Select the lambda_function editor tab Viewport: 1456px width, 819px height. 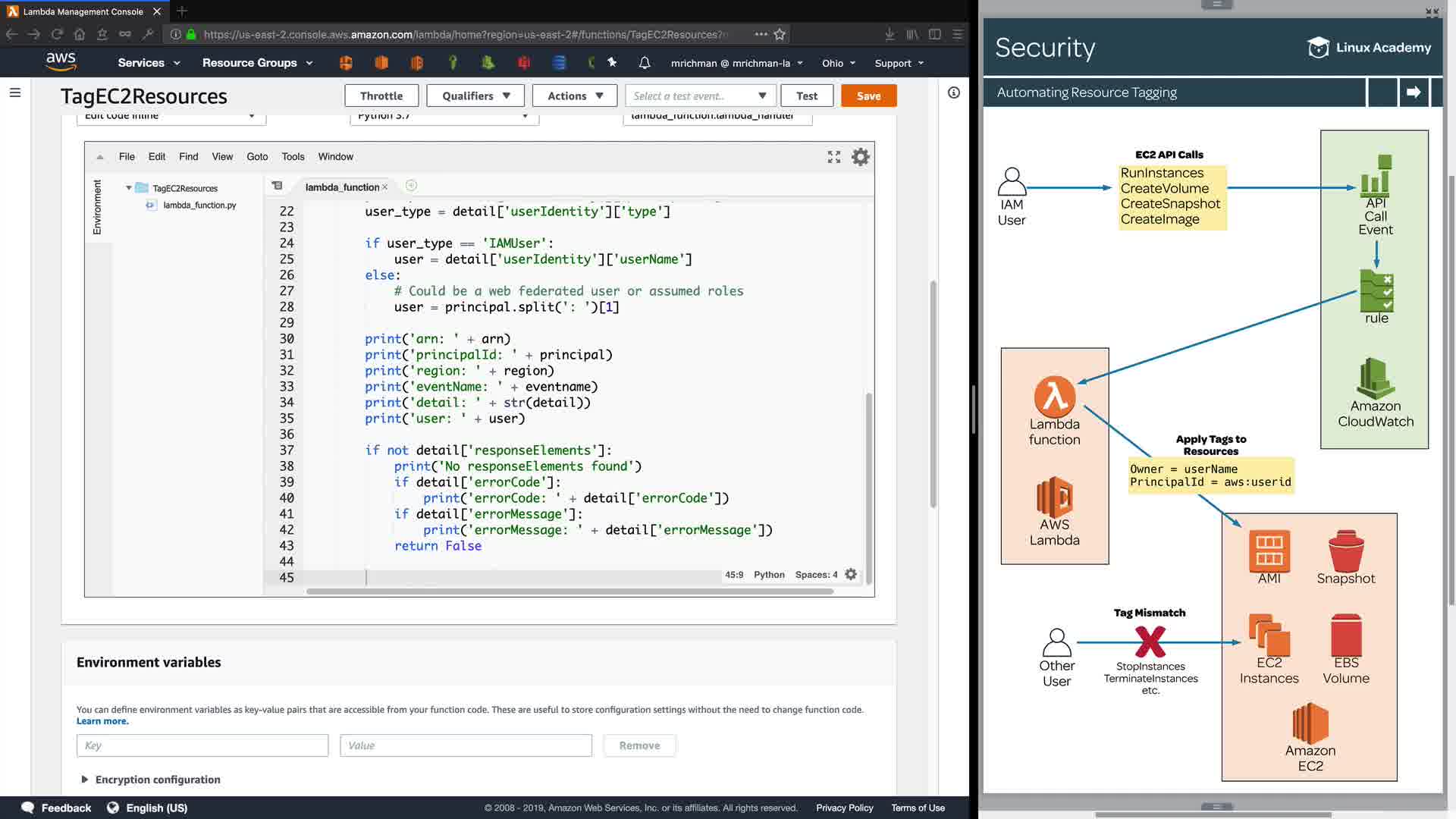tap(341, 187)
